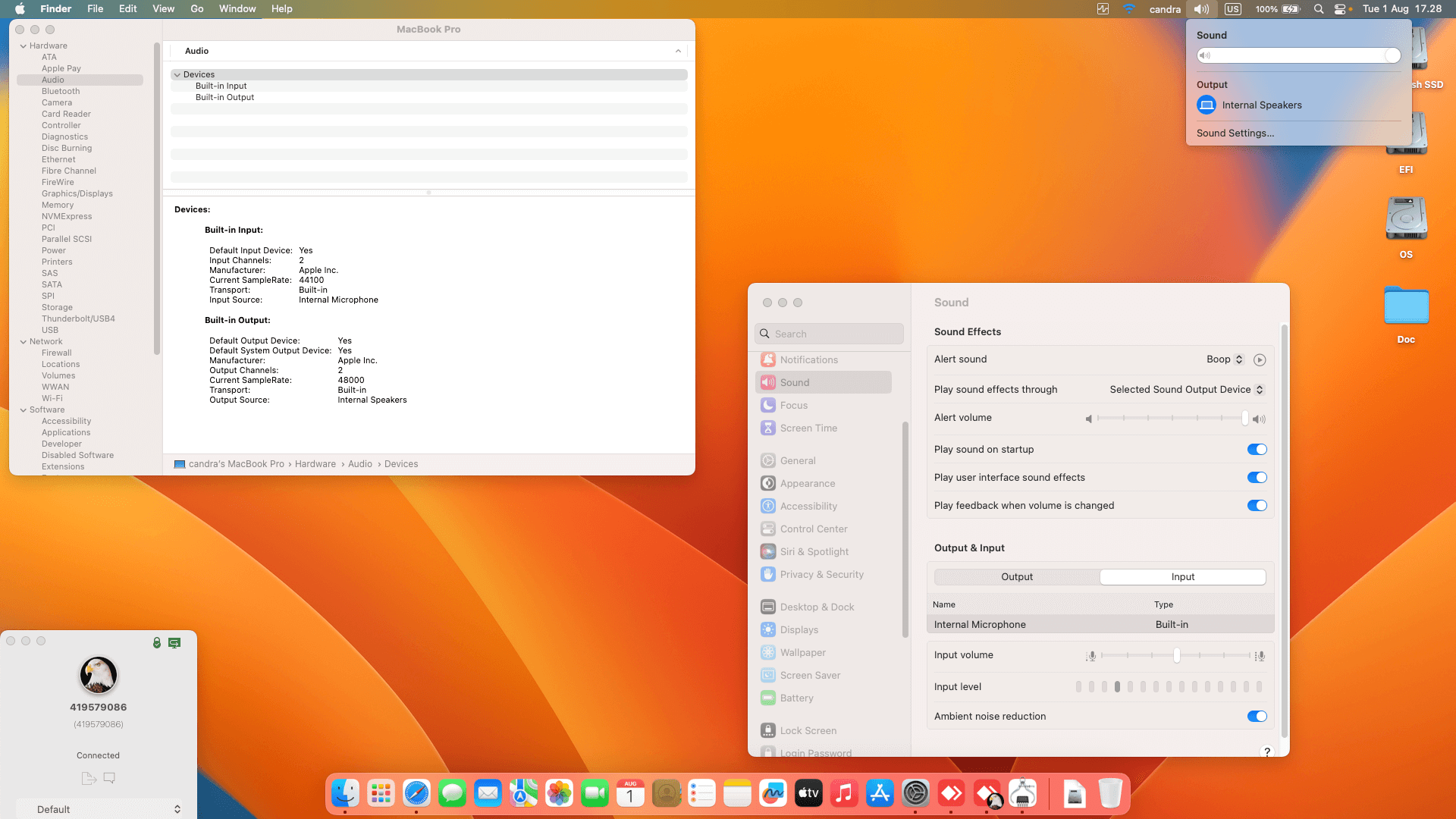Screen dimensions: 1456x819
Task: Play the Boop alert sound preview
Action: click(1260, 359)
